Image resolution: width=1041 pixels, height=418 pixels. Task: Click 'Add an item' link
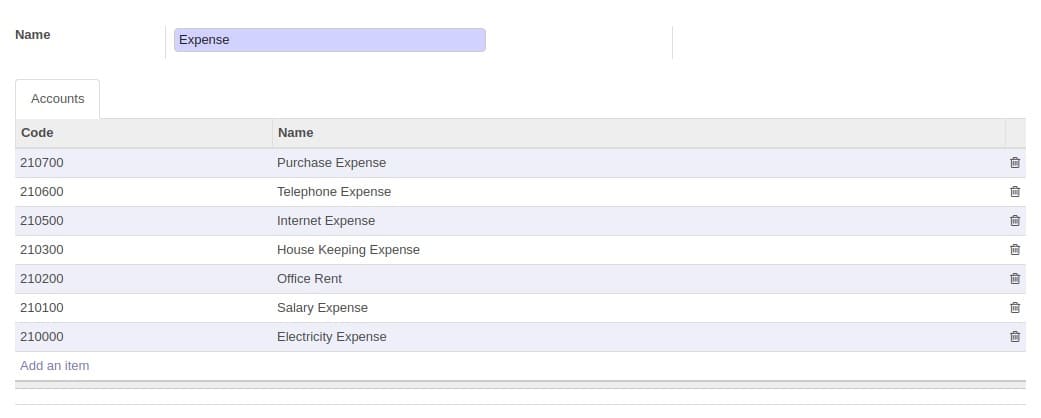point(54,366)
